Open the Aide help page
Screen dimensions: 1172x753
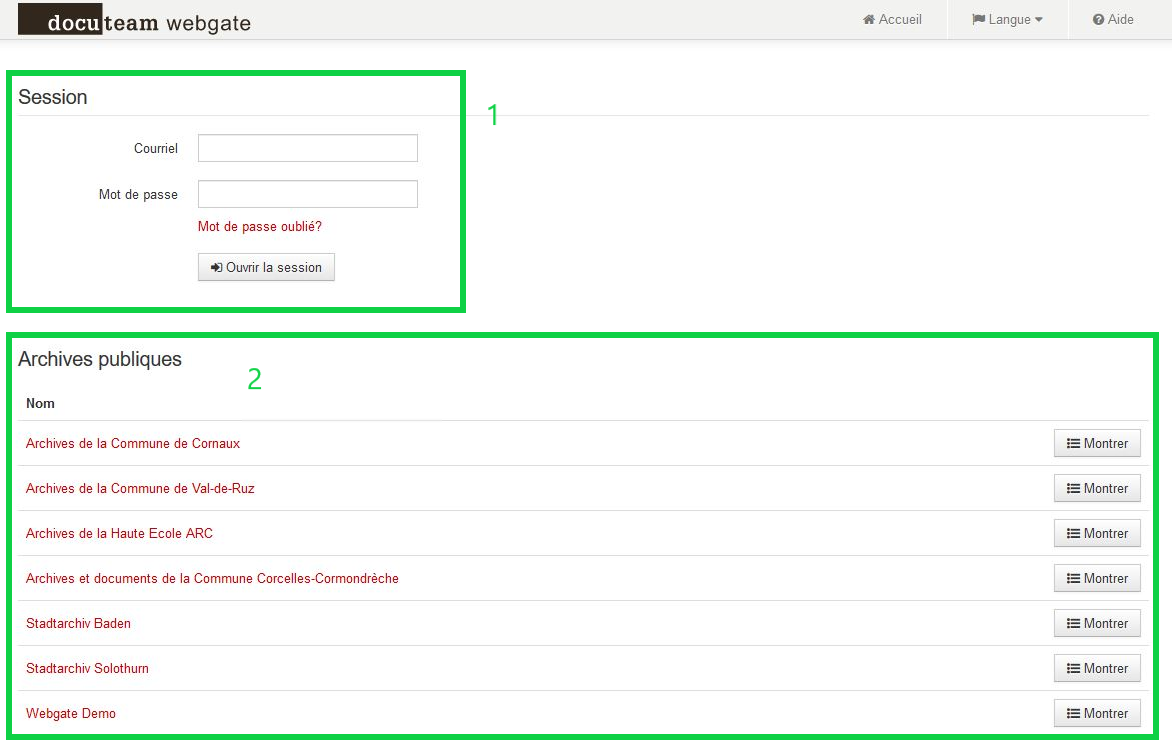click(1113, 20)
